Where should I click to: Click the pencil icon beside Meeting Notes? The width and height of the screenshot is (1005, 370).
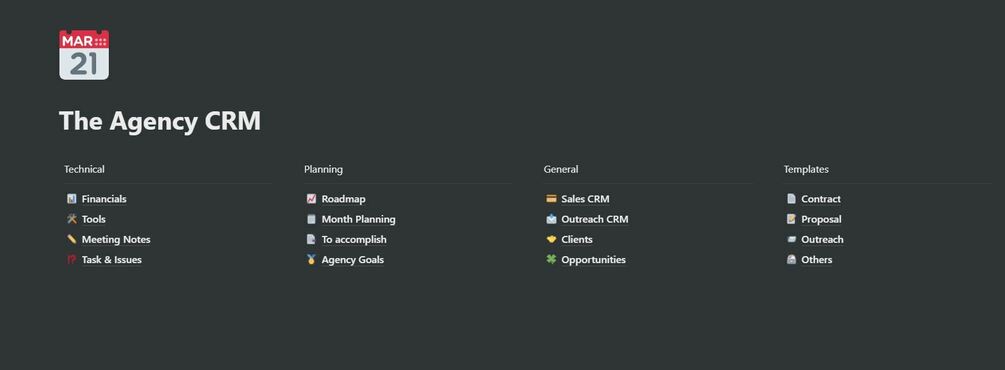point(71,239)
